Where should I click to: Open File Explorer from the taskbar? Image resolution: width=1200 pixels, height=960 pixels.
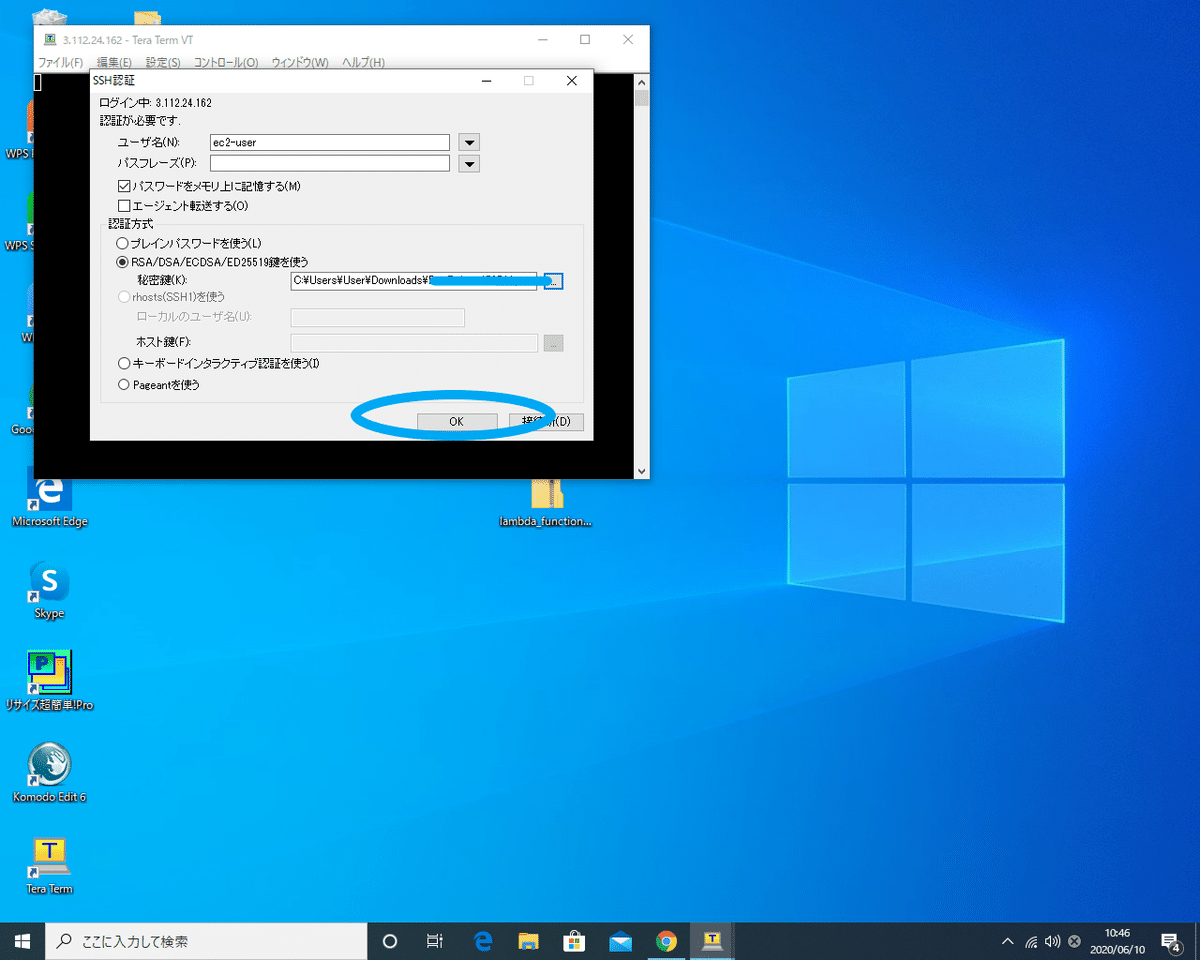coord(528,941)
